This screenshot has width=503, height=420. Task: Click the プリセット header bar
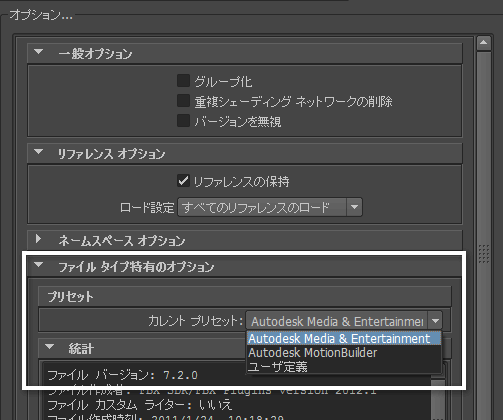point(245,296)
